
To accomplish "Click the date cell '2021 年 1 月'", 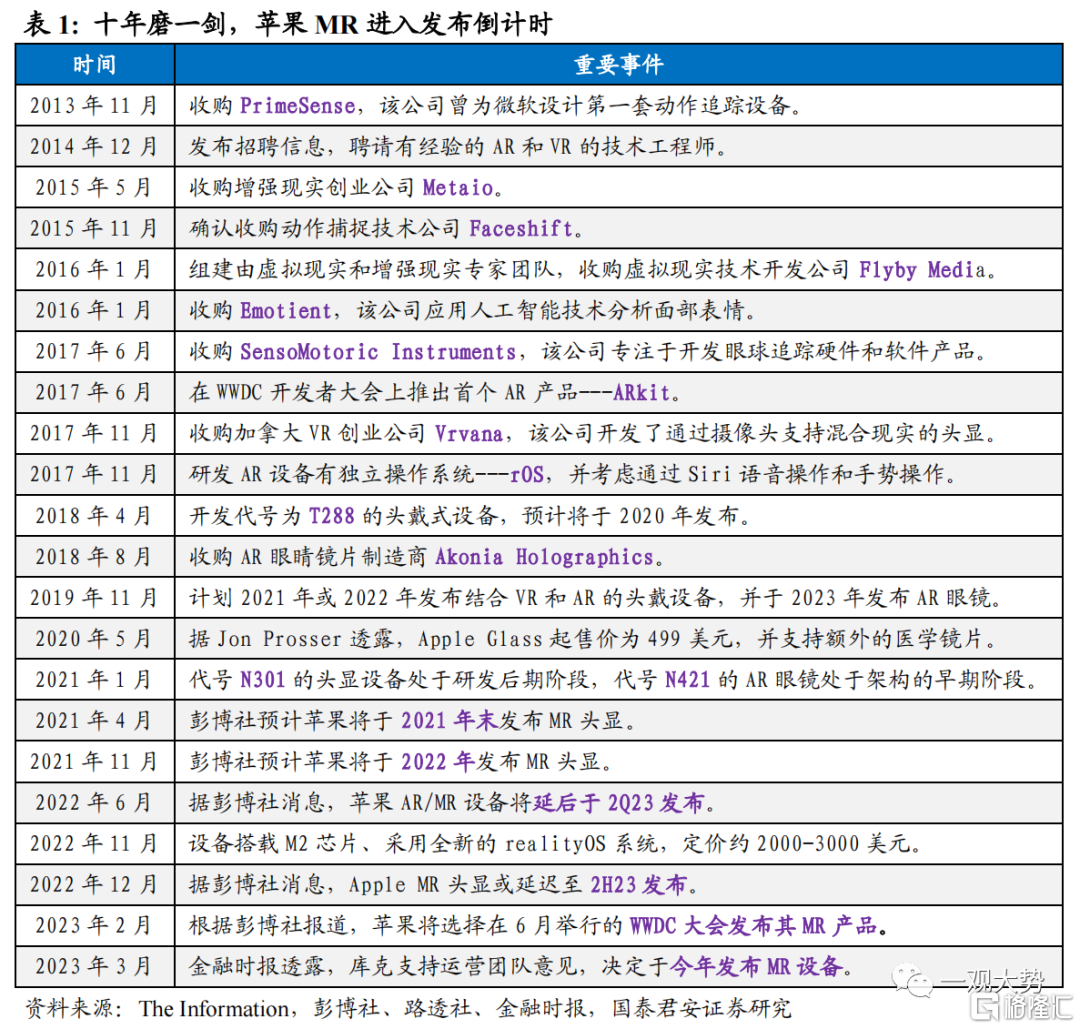I will point(94,680).
